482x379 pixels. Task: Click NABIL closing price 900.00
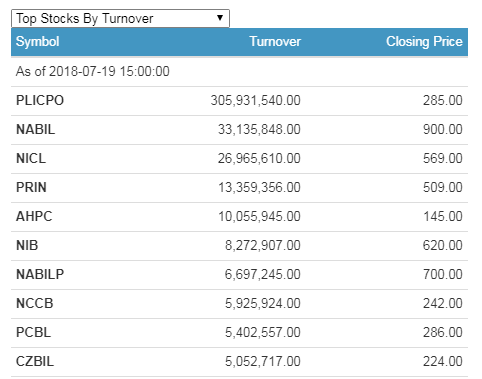443,129
